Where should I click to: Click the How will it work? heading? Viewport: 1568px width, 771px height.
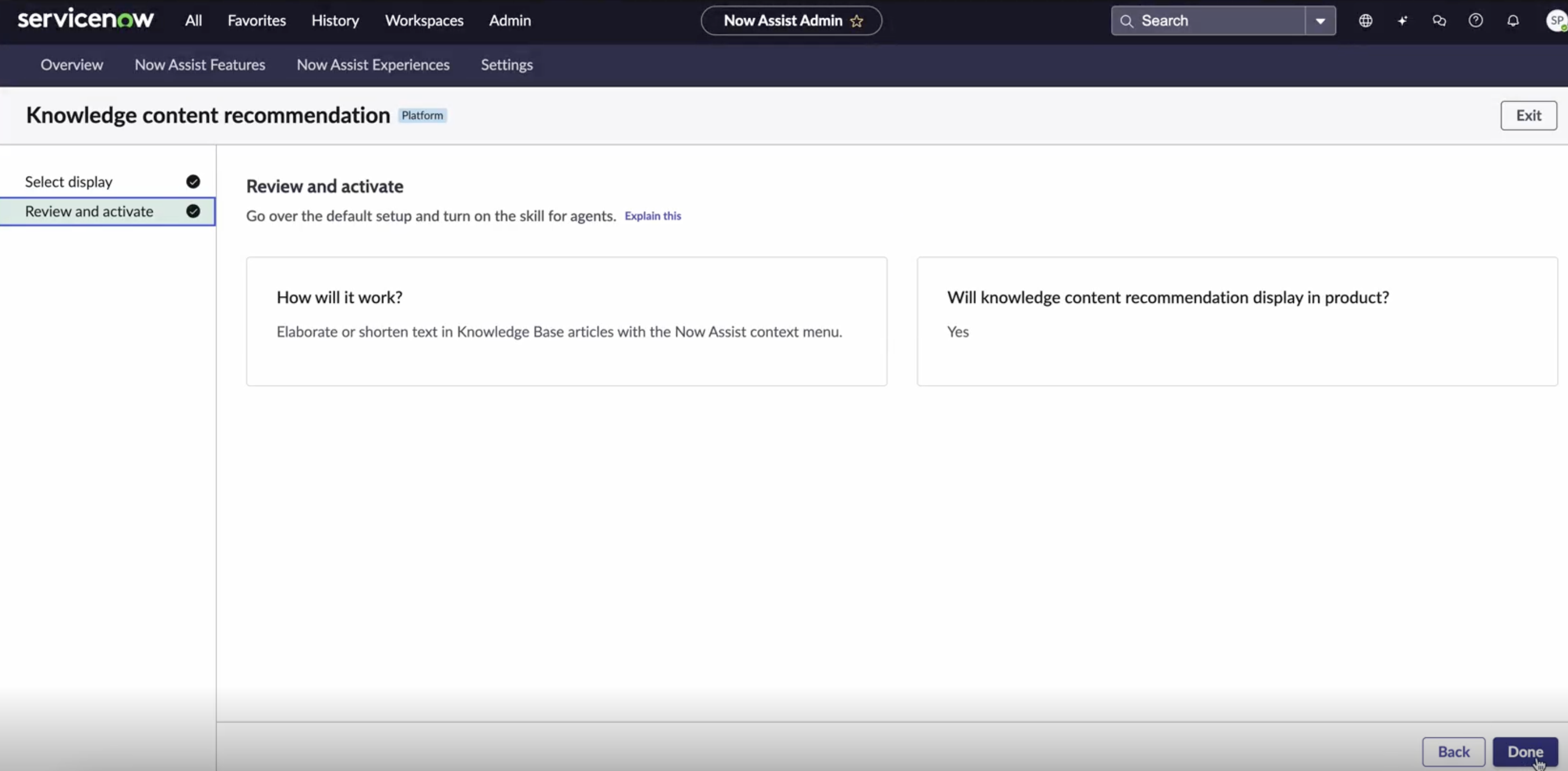click(340, 297)
